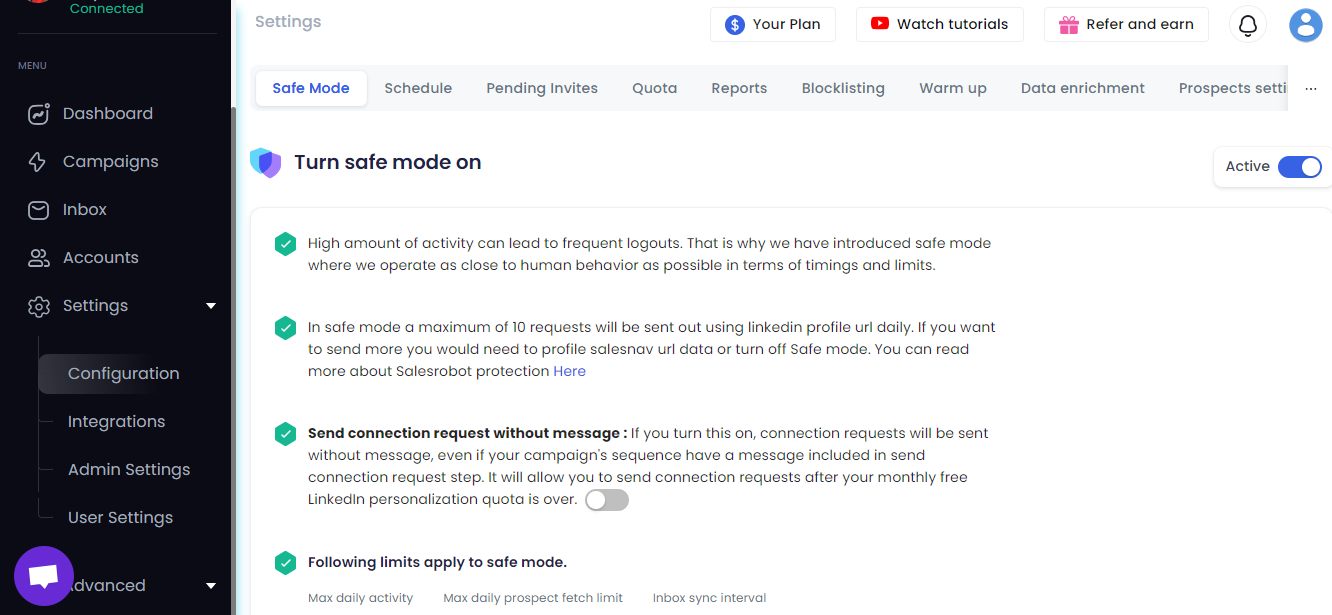Select the Campaigns icon in the sidebar
1332x615 pixels.
pyautogui.click(x=38, y=161)
